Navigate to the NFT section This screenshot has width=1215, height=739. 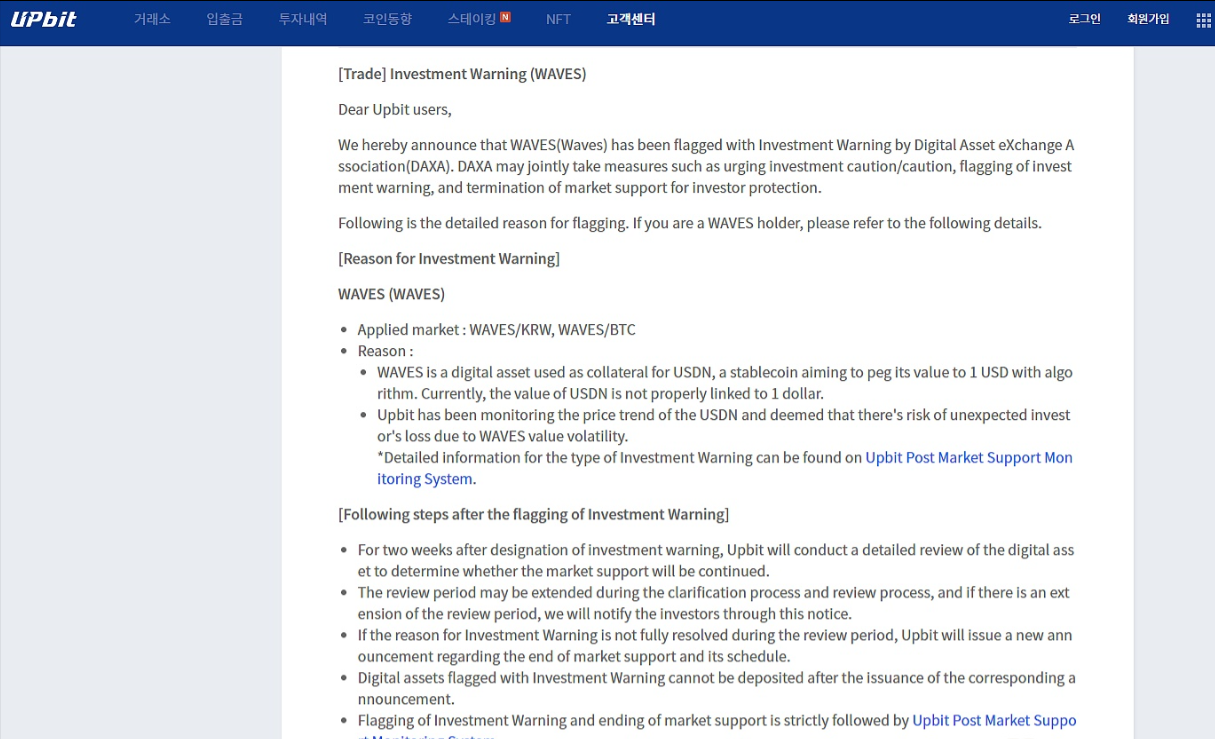click(x=558, y=19)
